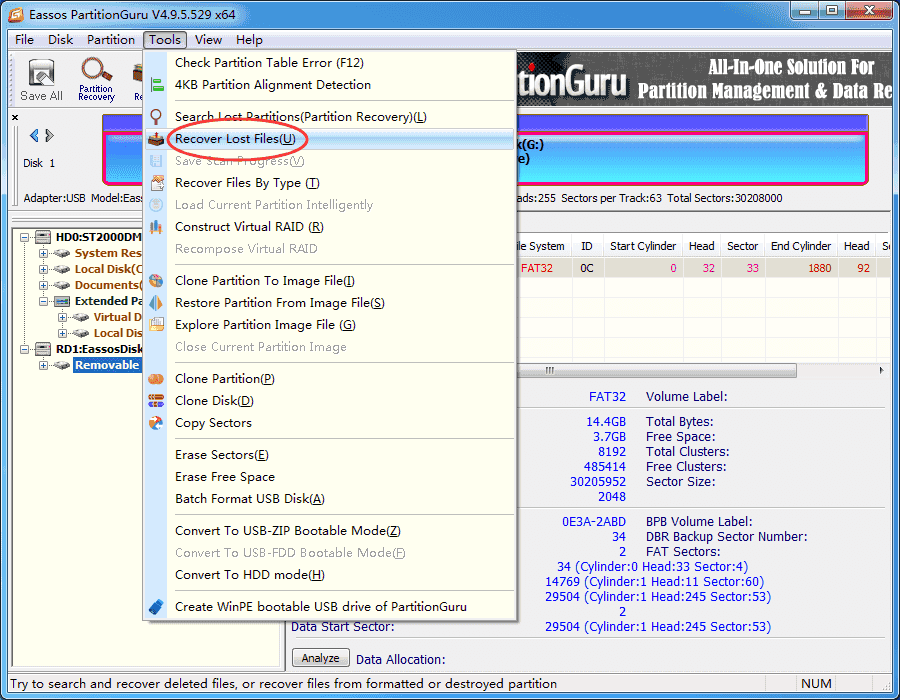Open the Help menu
900x700 pixels.
click(249, 40)
